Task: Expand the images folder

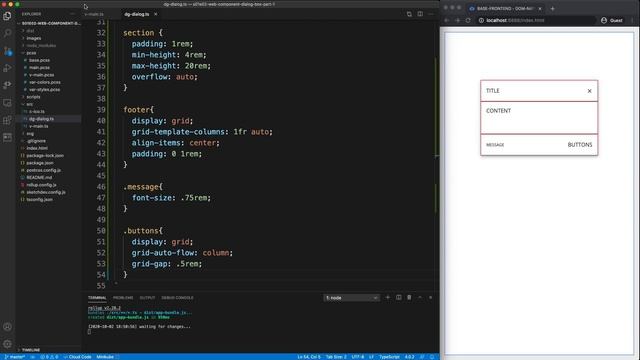Action: (x=33, y=38)
